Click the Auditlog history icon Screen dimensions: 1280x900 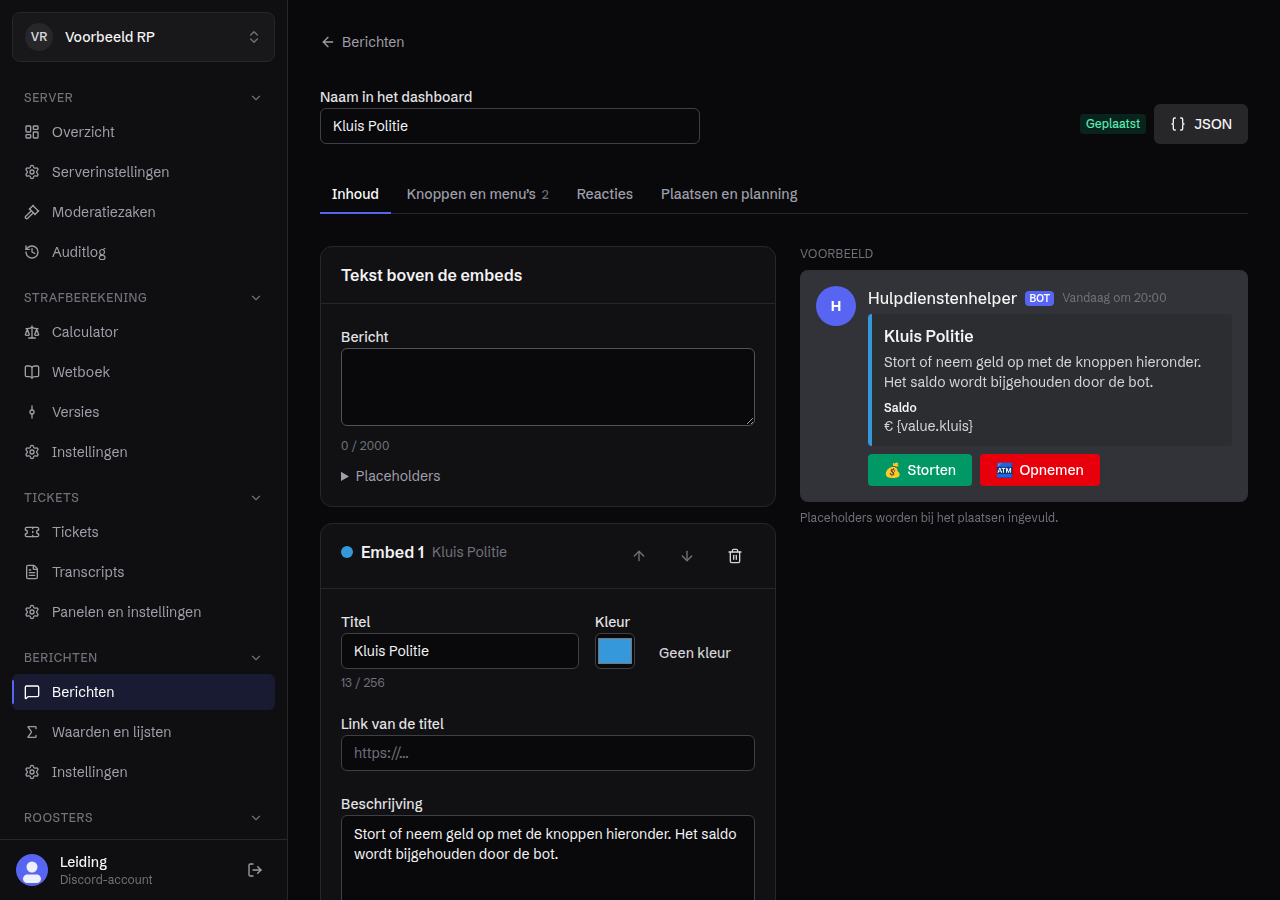(32, 252)
